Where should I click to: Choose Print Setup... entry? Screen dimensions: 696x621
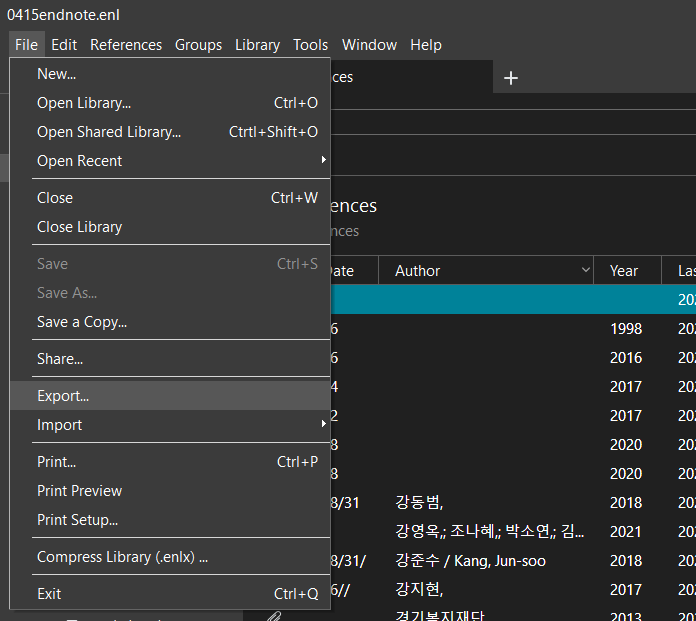pos(170,520)
